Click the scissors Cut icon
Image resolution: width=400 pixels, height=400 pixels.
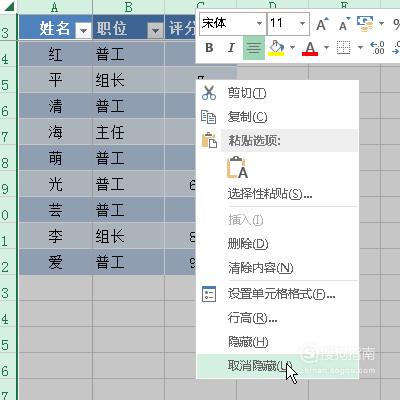209,93
